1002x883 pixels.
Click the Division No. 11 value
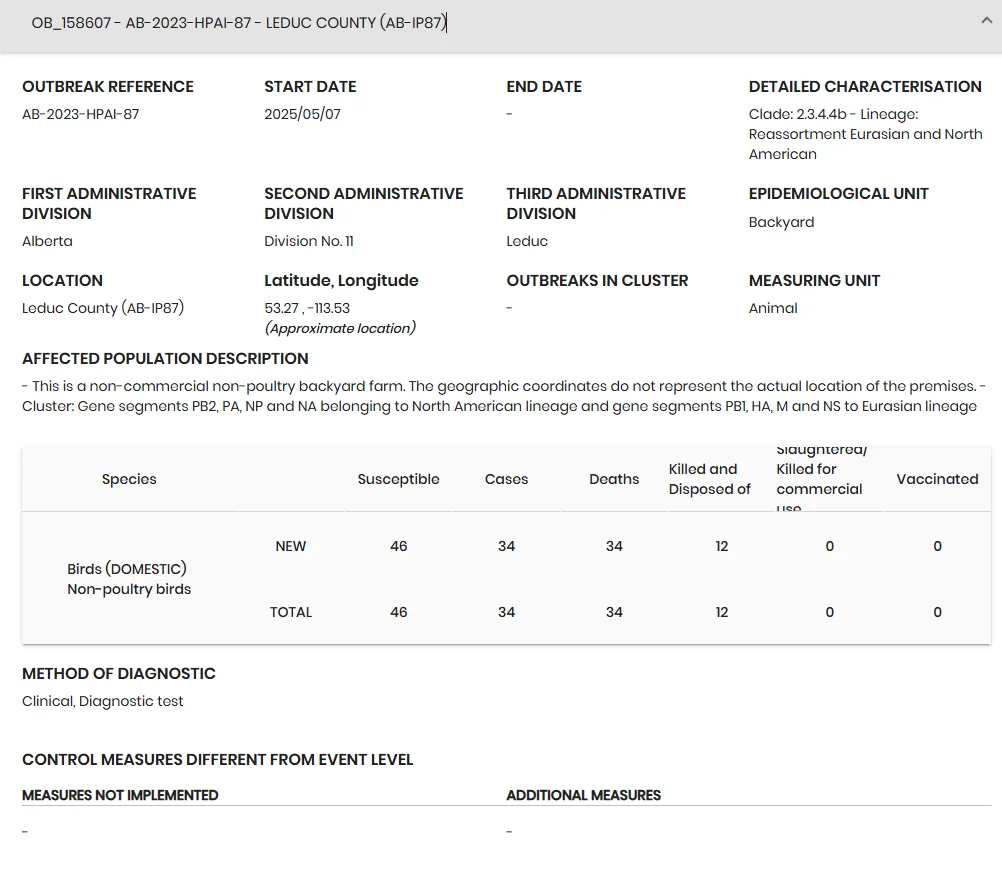point(309,242)
